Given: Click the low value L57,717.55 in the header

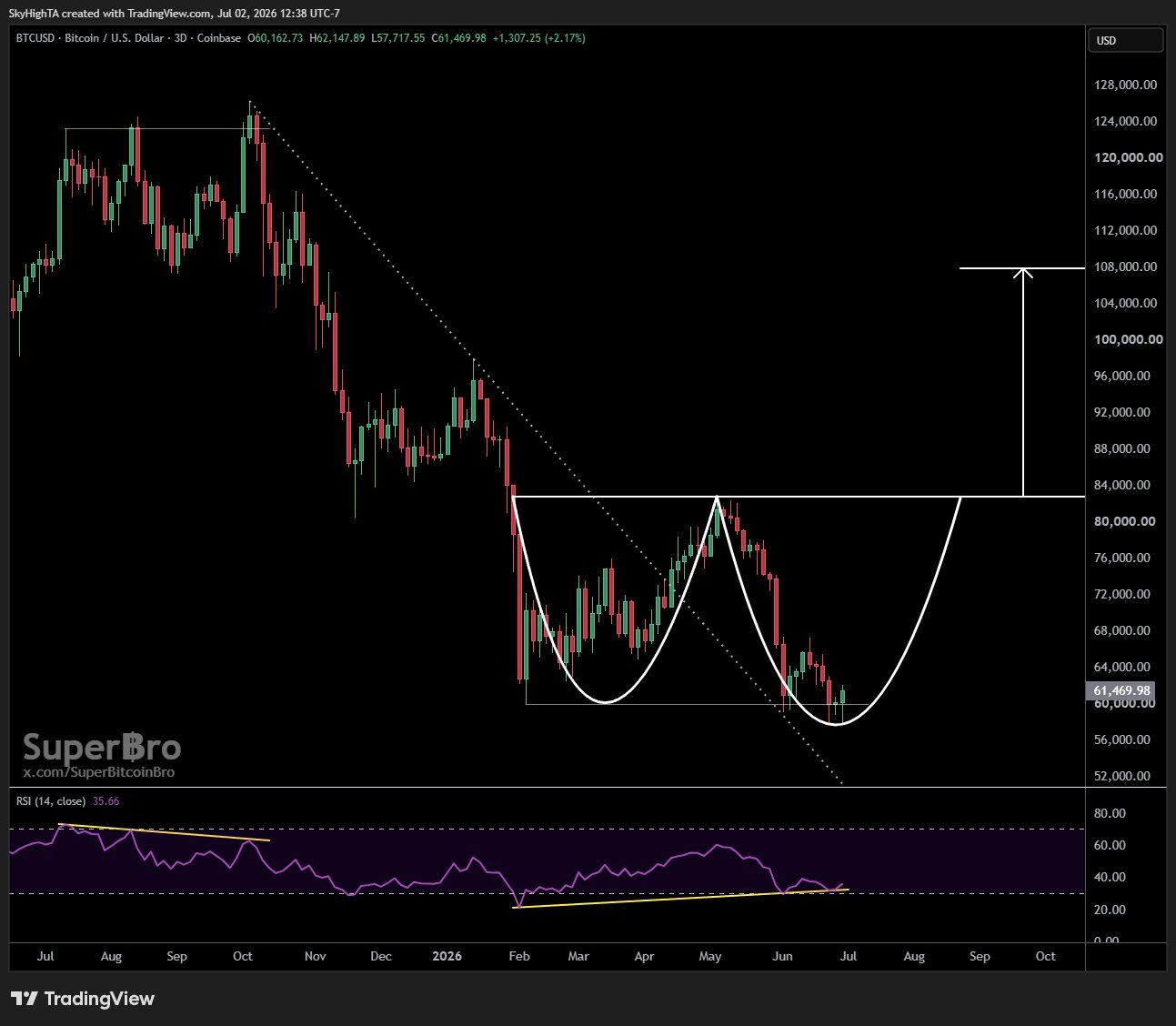Looking at the screenshot, I should [397, 38].
